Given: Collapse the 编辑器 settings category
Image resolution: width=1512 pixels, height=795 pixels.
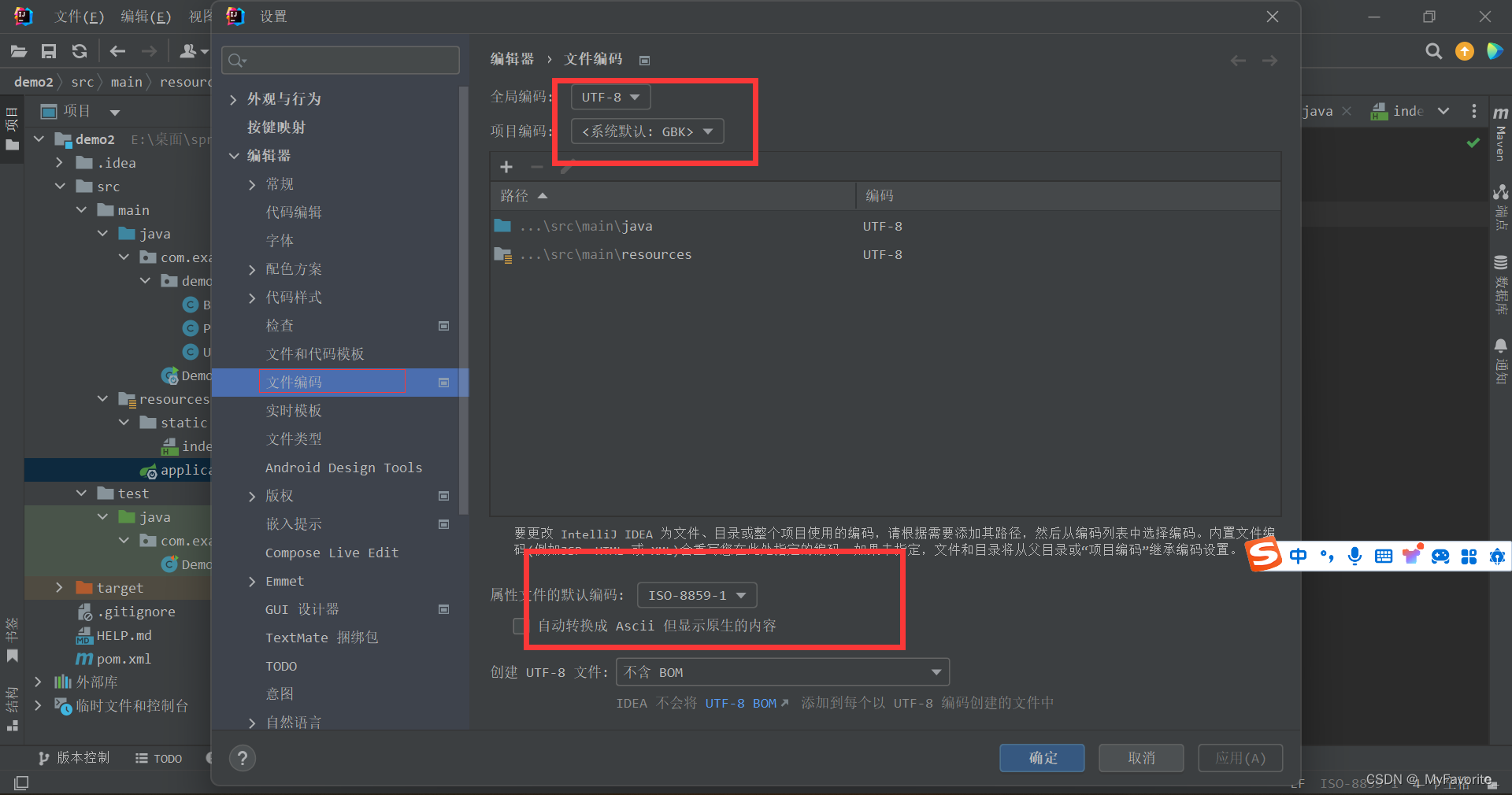Looking at the screenshot, I should 233,156.
